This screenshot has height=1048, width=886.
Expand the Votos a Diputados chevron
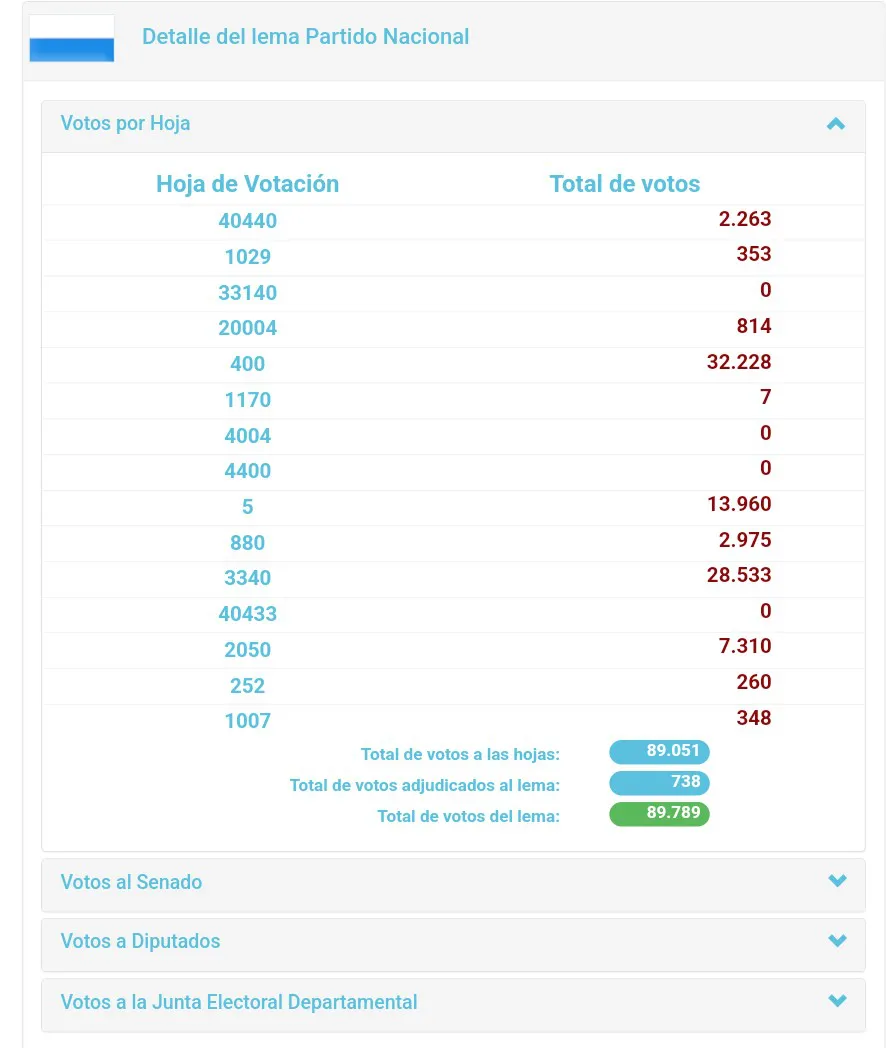tap(837, 940)
